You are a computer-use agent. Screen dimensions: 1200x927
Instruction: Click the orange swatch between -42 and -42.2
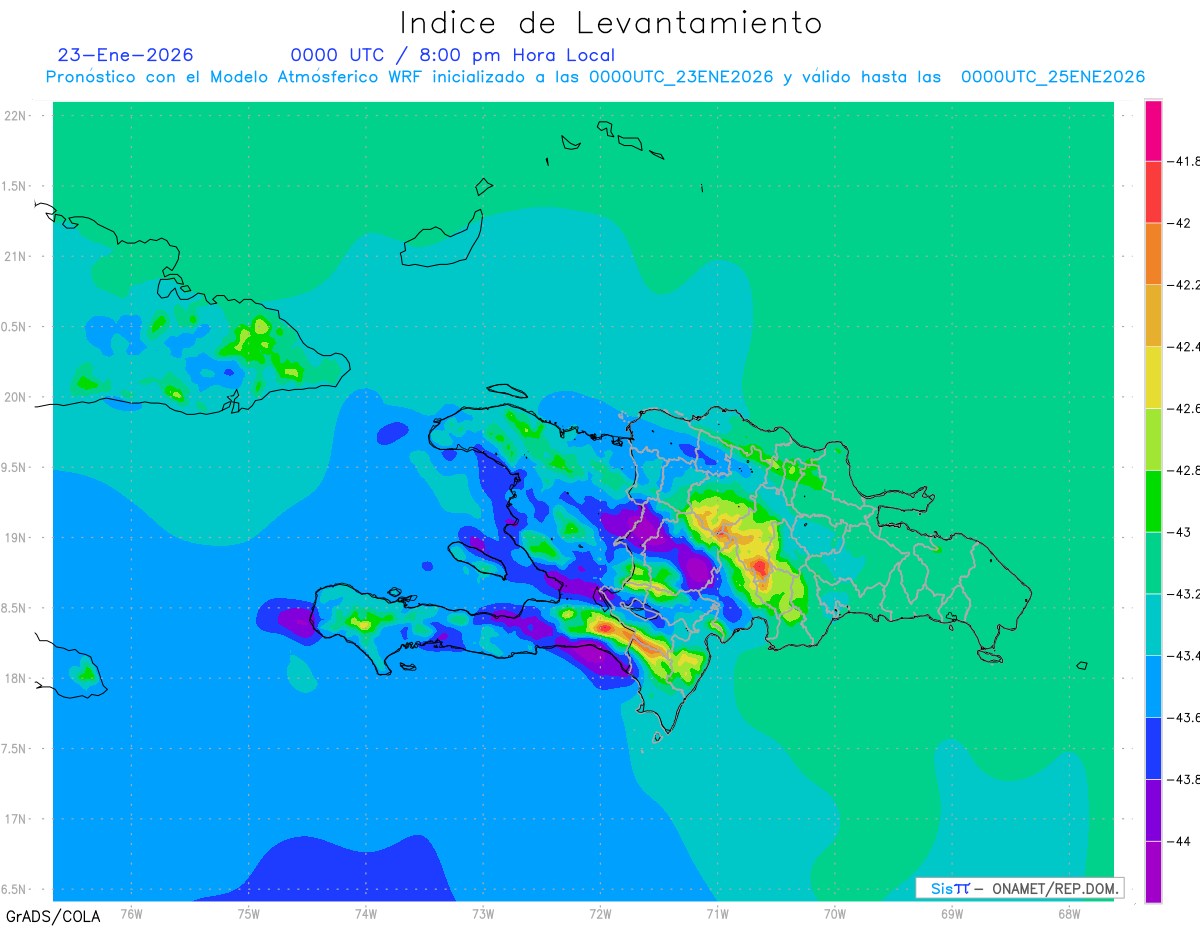(1153, 254)
